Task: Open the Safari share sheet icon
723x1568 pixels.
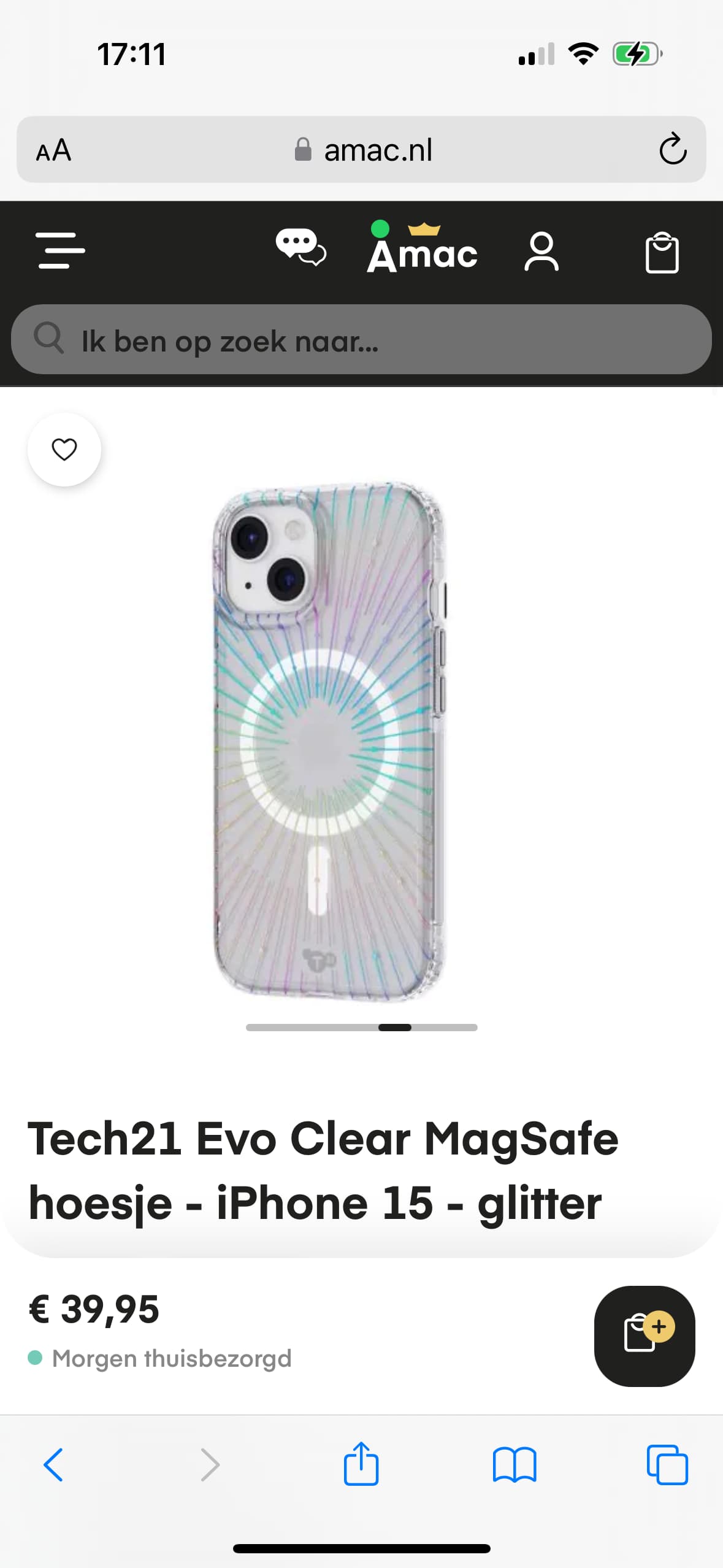Action: pos(361,1462)
